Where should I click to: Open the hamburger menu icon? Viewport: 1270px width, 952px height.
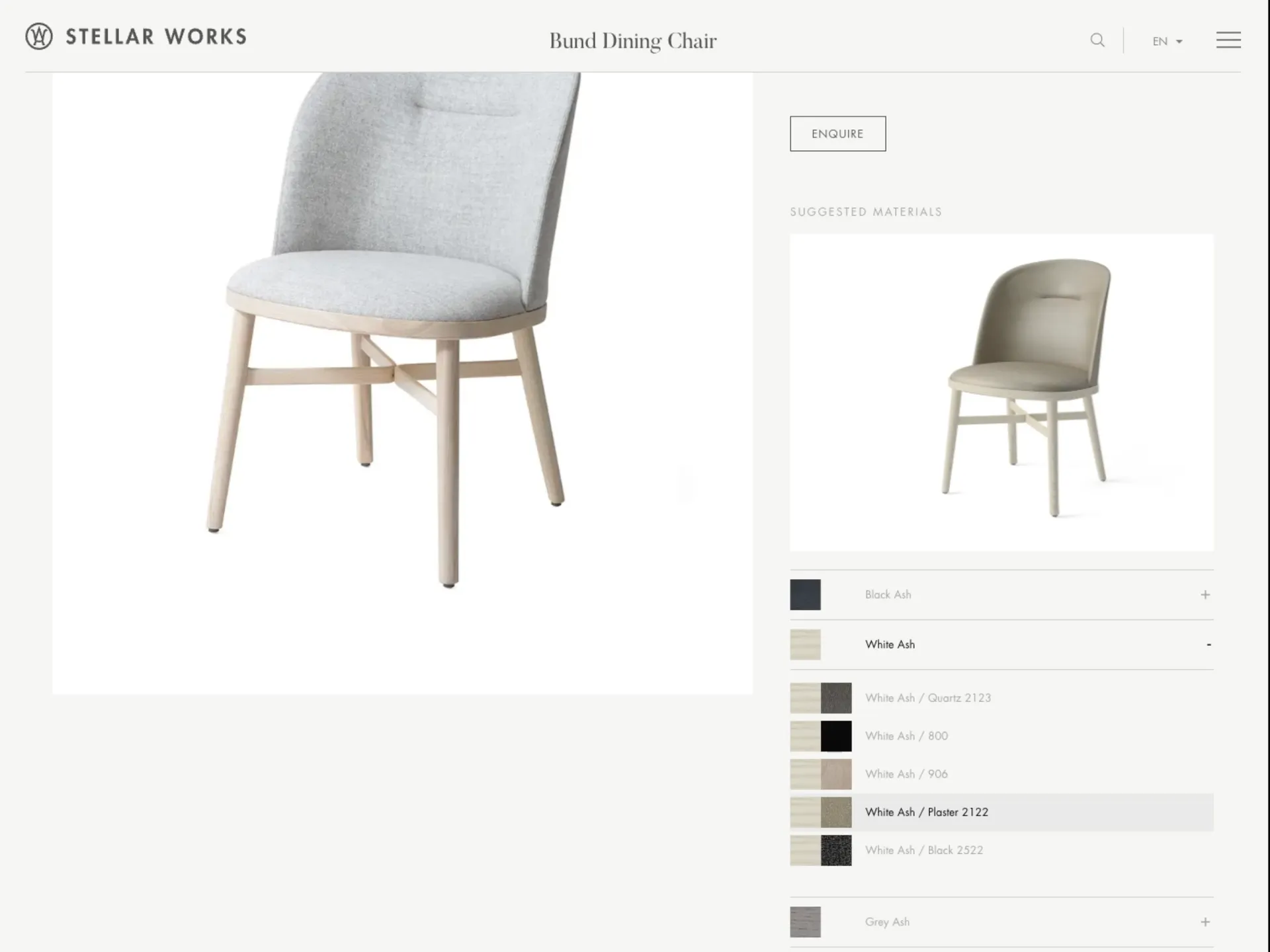coord(1228,40)
